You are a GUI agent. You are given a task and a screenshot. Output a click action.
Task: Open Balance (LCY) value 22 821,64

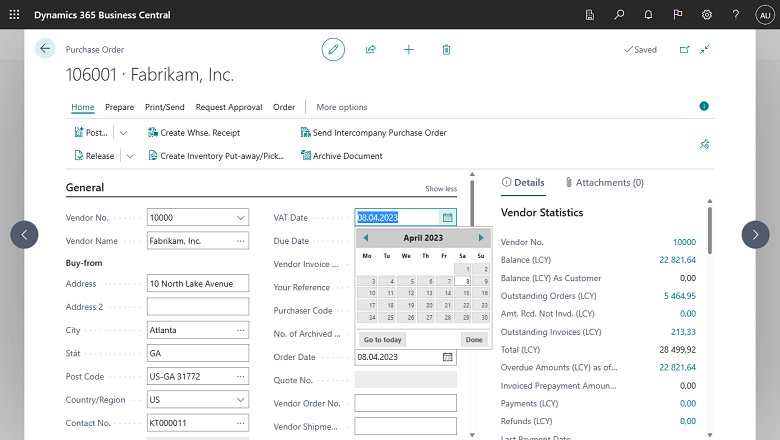[677, 260]
